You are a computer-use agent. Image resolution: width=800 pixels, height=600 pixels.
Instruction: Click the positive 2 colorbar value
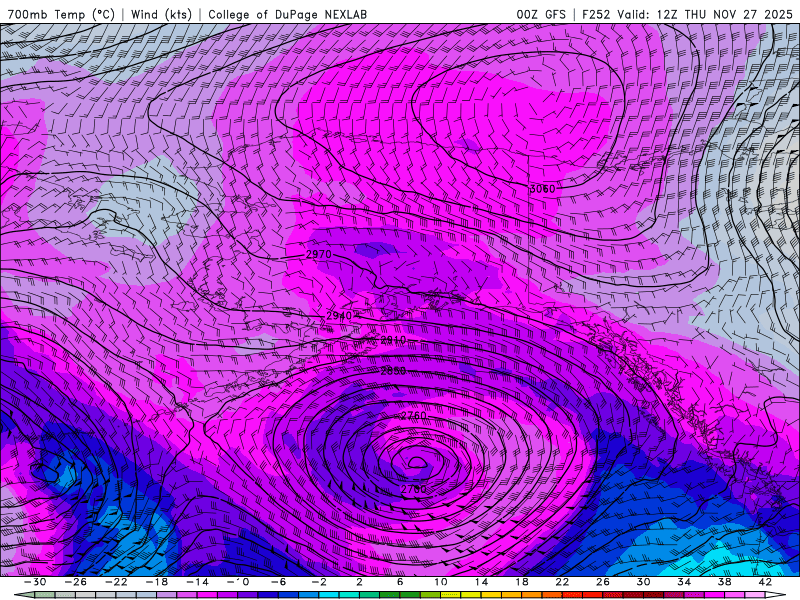(359, 582)
